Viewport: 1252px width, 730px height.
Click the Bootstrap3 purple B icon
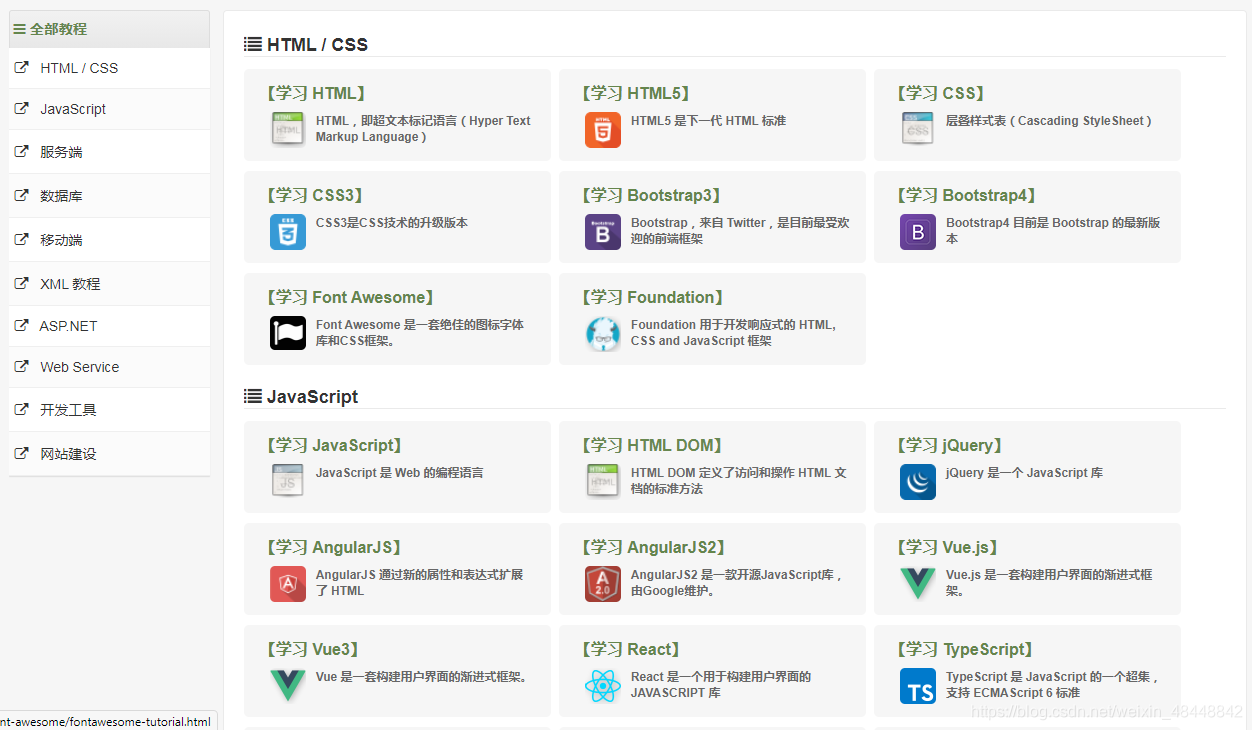tap(603, 232)
